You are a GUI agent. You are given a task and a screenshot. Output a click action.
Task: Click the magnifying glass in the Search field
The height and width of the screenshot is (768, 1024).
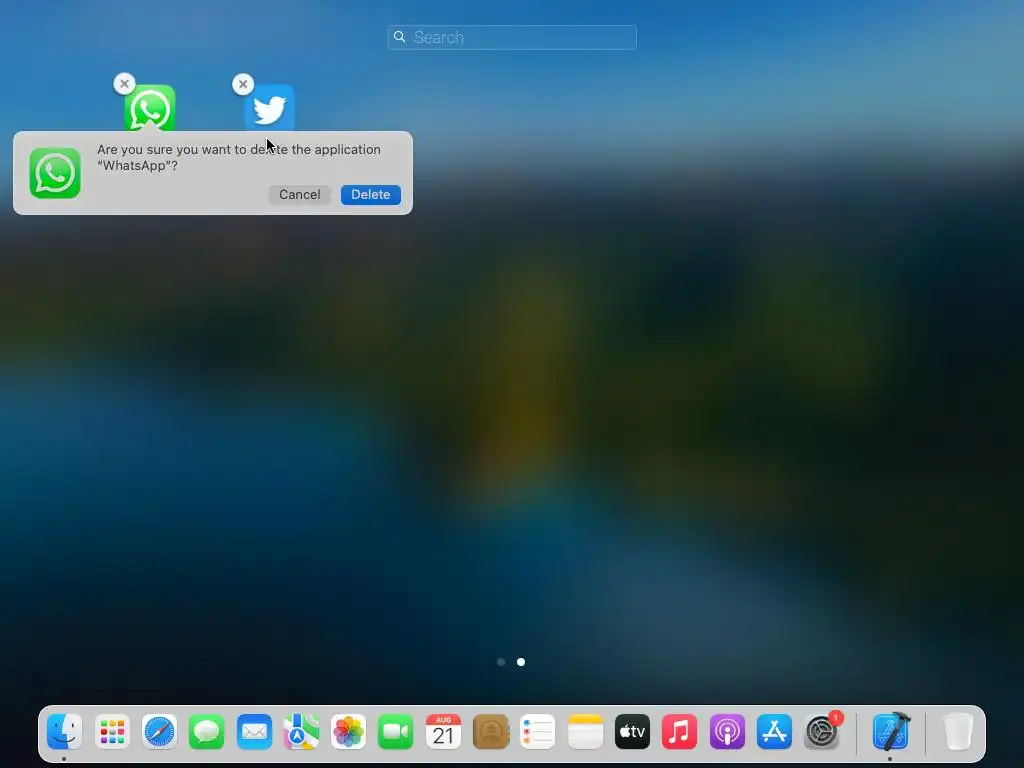(400, 37)
